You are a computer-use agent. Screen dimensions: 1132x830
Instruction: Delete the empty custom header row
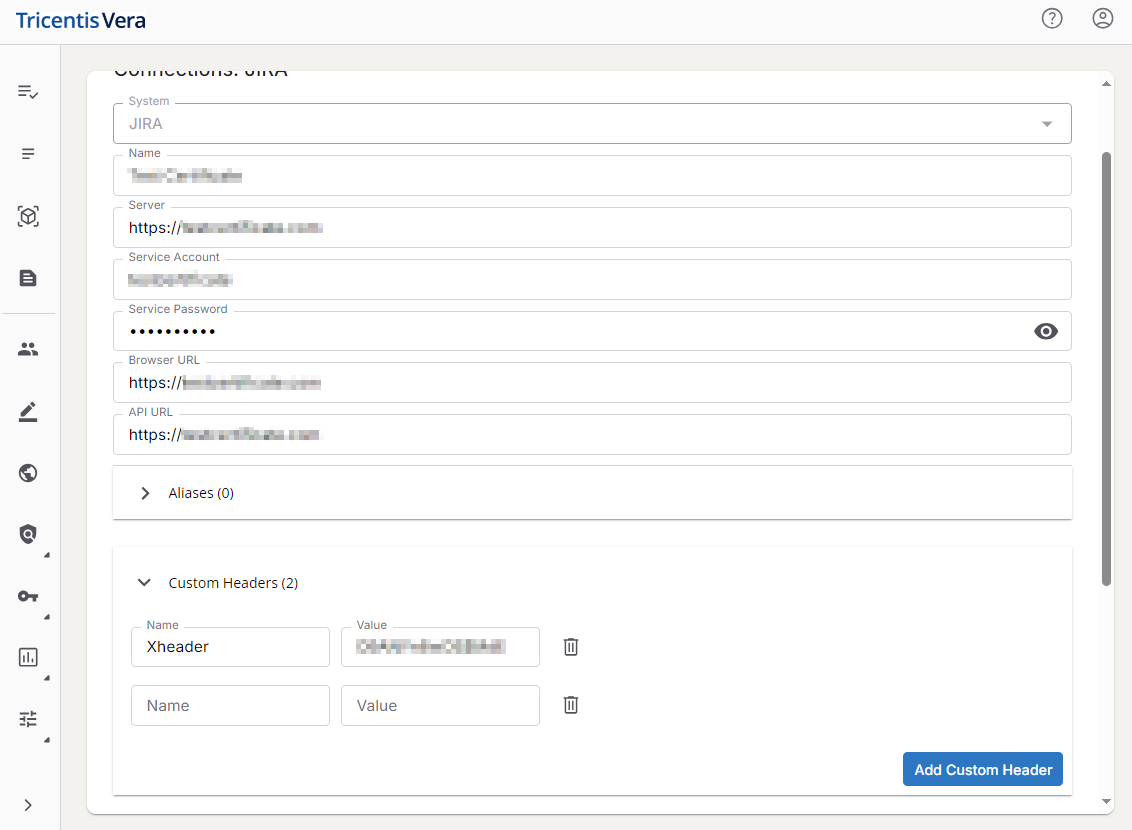(570, 705)
